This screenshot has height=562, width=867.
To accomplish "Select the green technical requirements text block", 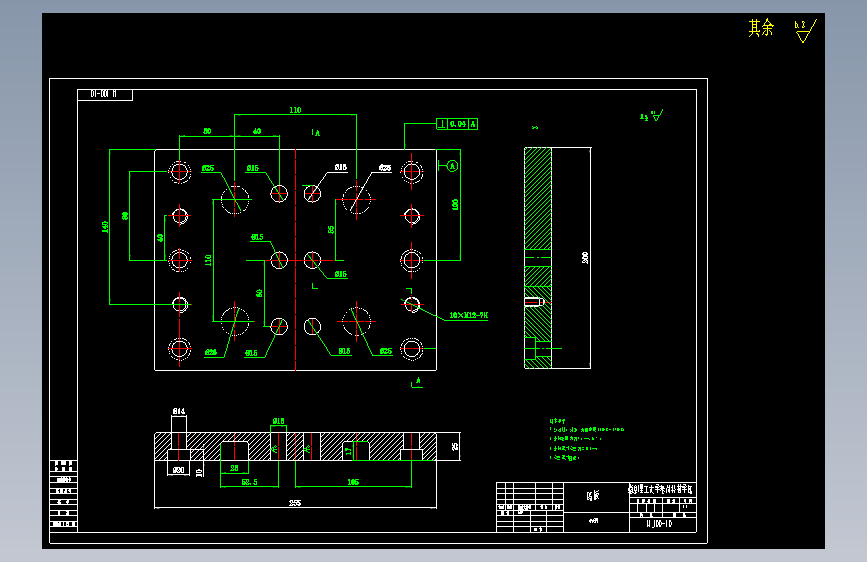I will [587, 440].
